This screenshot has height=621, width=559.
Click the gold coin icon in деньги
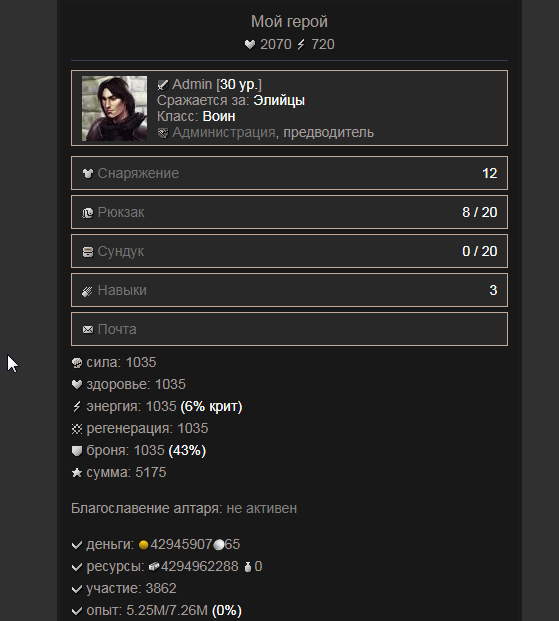143,545
